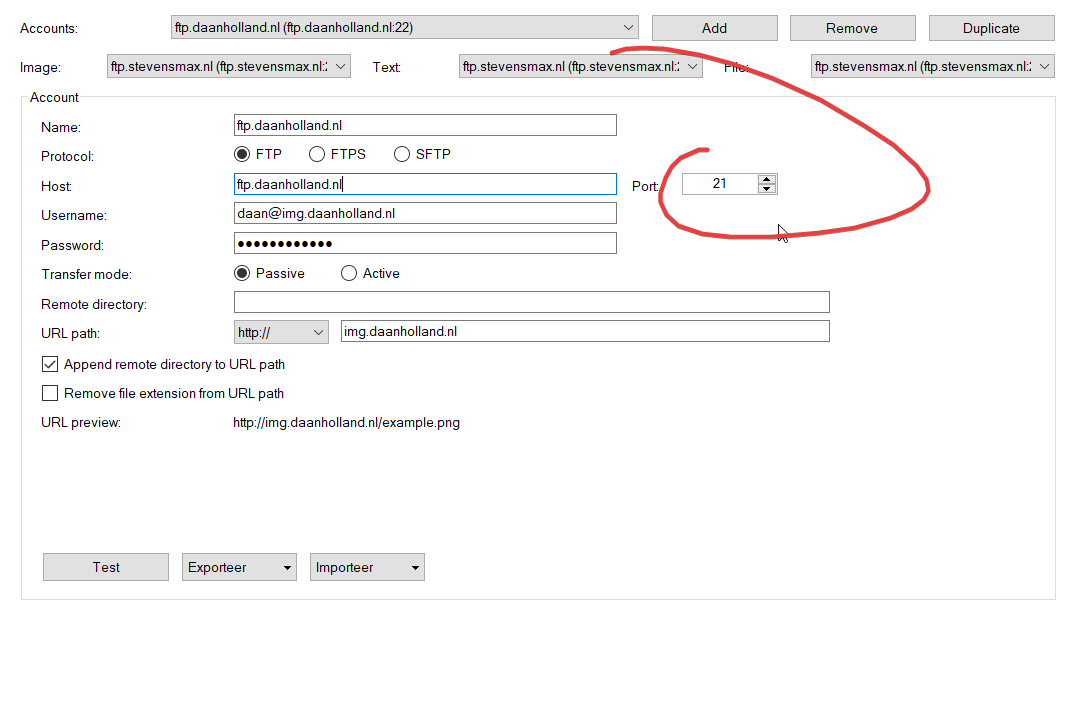Increase the Port number with up arrow
This screenshot has width=1073, height=703.
click(767, 179)
